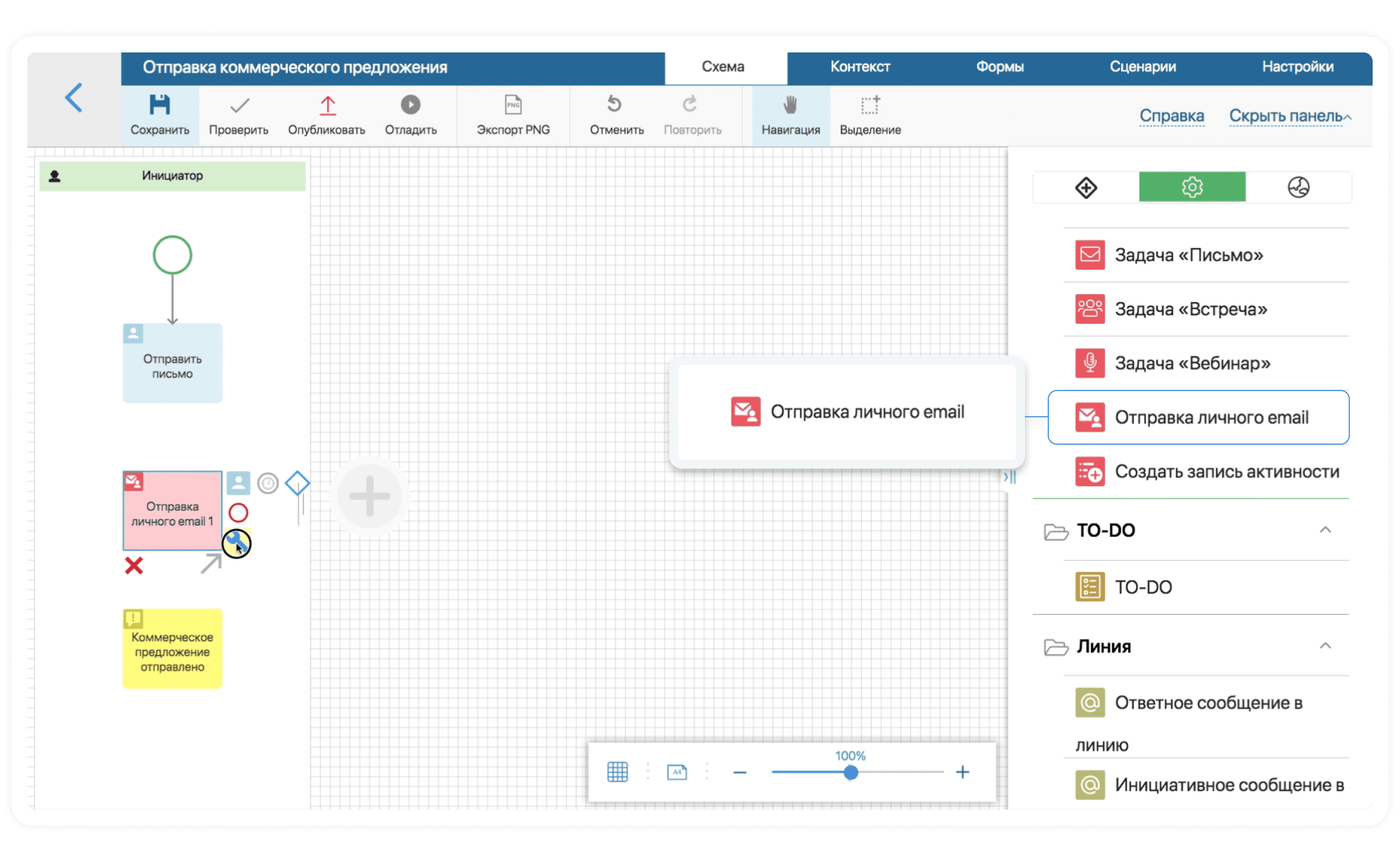1400x862 pixels.
Task: Click the zoom slider handle at 100%
Action: coord(850,772)
